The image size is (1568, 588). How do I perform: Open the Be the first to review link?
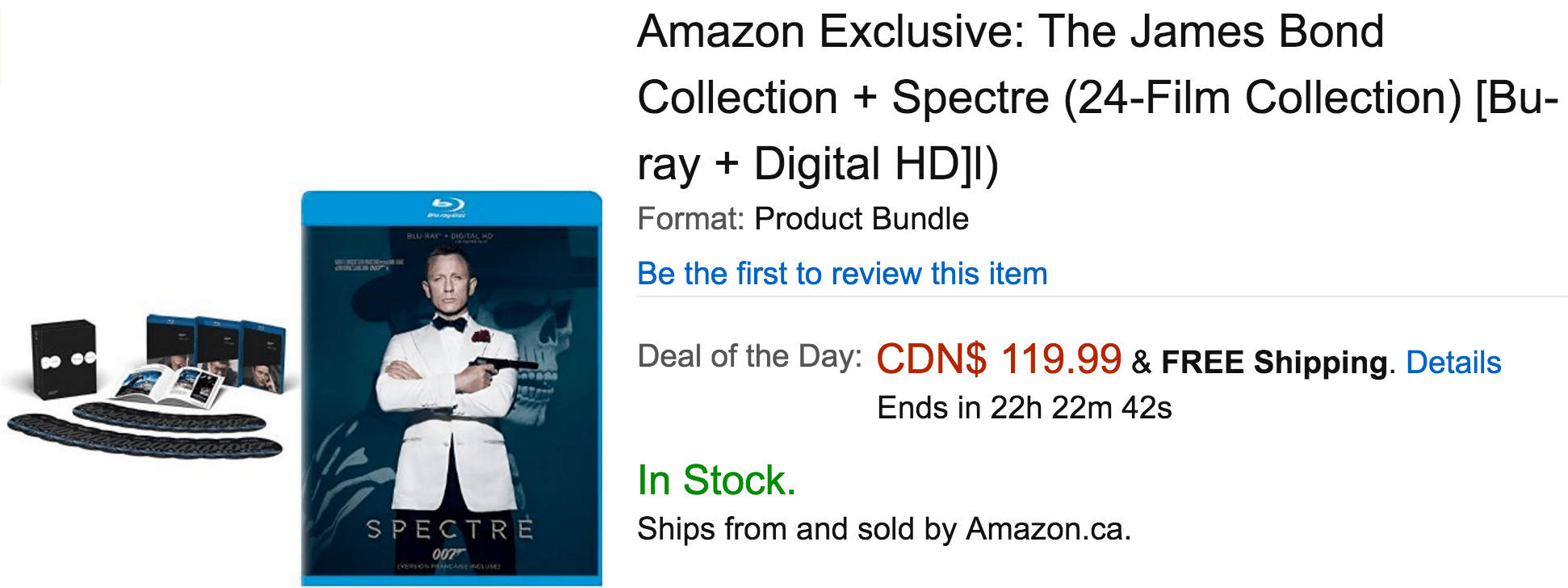(841, 273)
